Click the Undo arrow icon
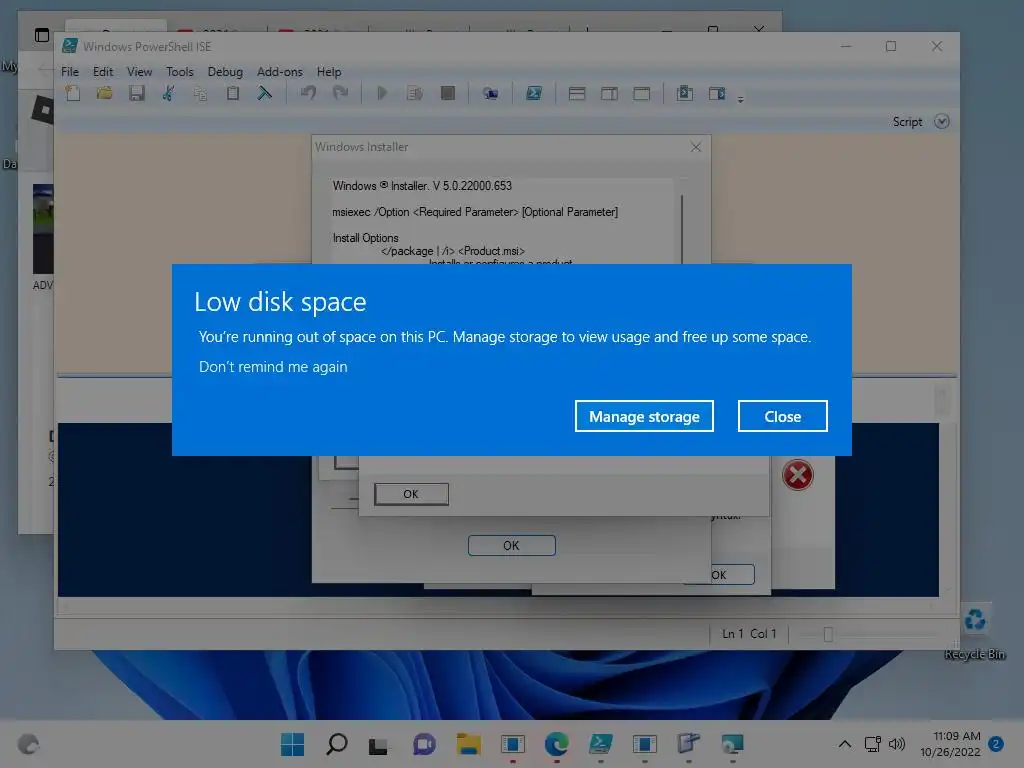The width and height of the screenshot is (1024, 768). (308, 93)
